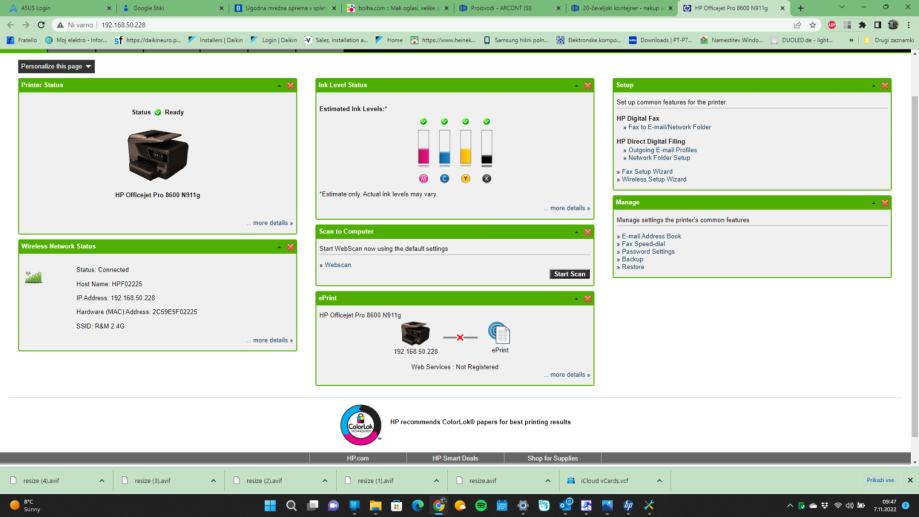Click the printer image in Printer Status
919x517 pixels.
point(158,155)
